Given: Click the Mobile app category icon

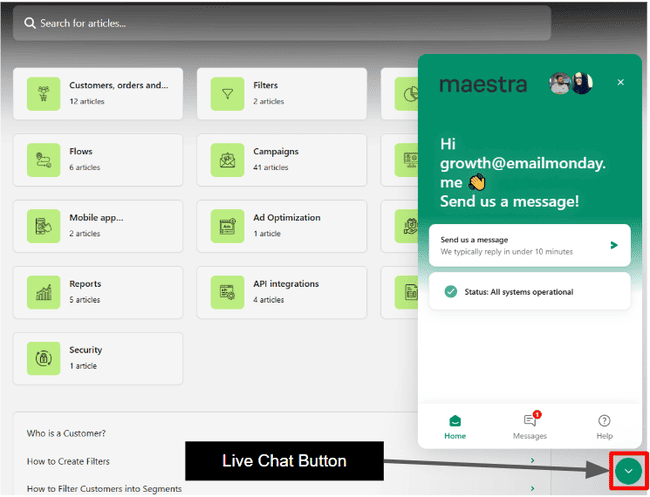Looking at the screenshot, I should [44, 226].
